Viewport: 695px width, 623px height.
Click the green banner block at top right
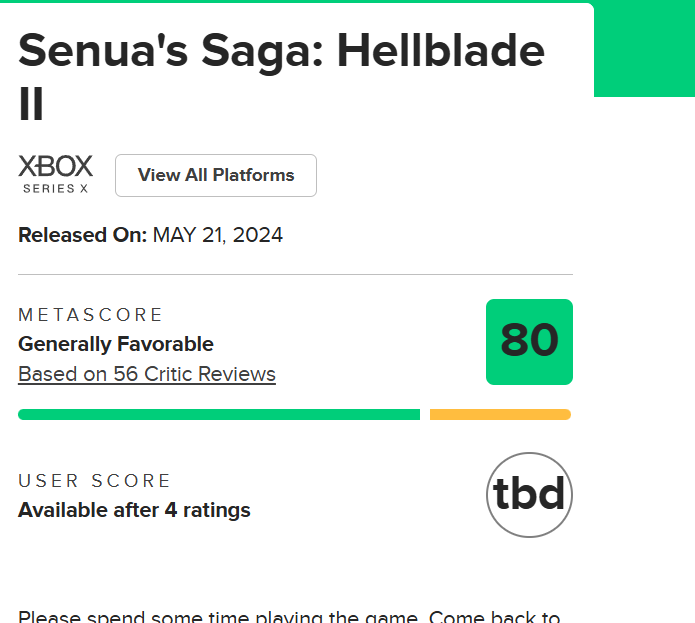(644, 50)
